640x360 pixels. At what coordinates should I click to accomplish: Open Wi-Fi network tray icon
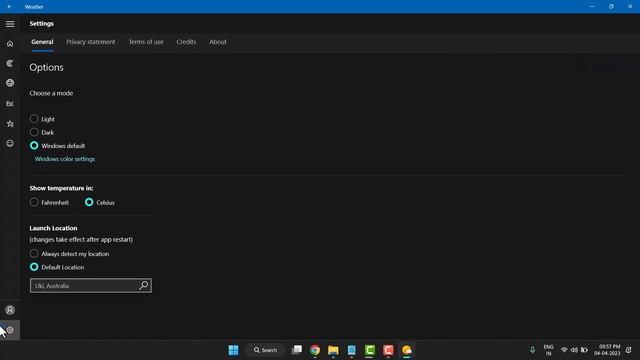pos(564,350)
